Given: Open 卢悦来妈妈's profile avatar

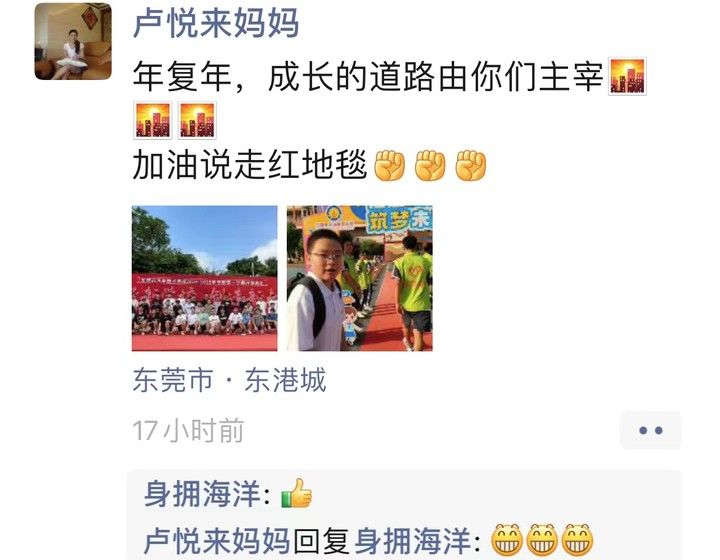Looking at the screenshot, I should tap(73, 41).
